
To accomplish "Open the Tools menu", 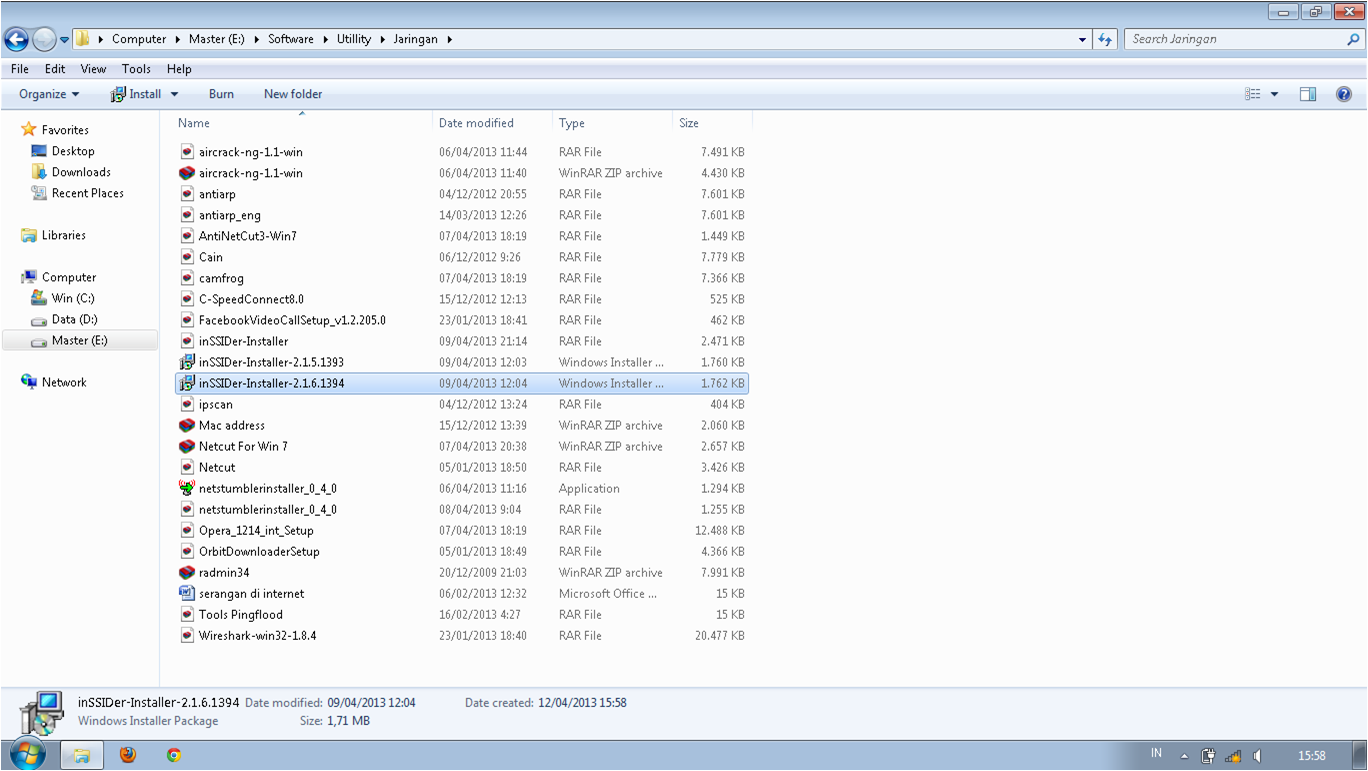I will point(136,69).
